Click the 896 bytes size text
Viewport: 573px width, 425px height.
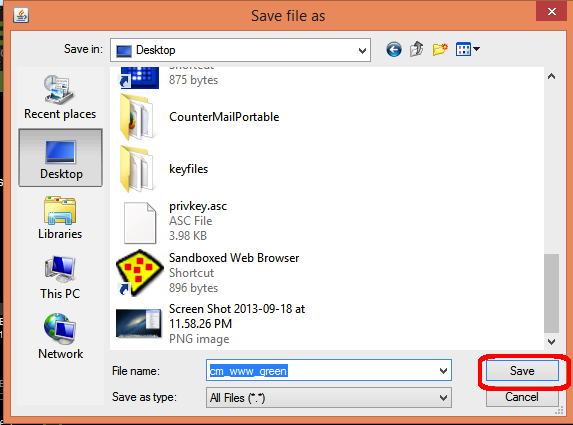tap(193, 288)
